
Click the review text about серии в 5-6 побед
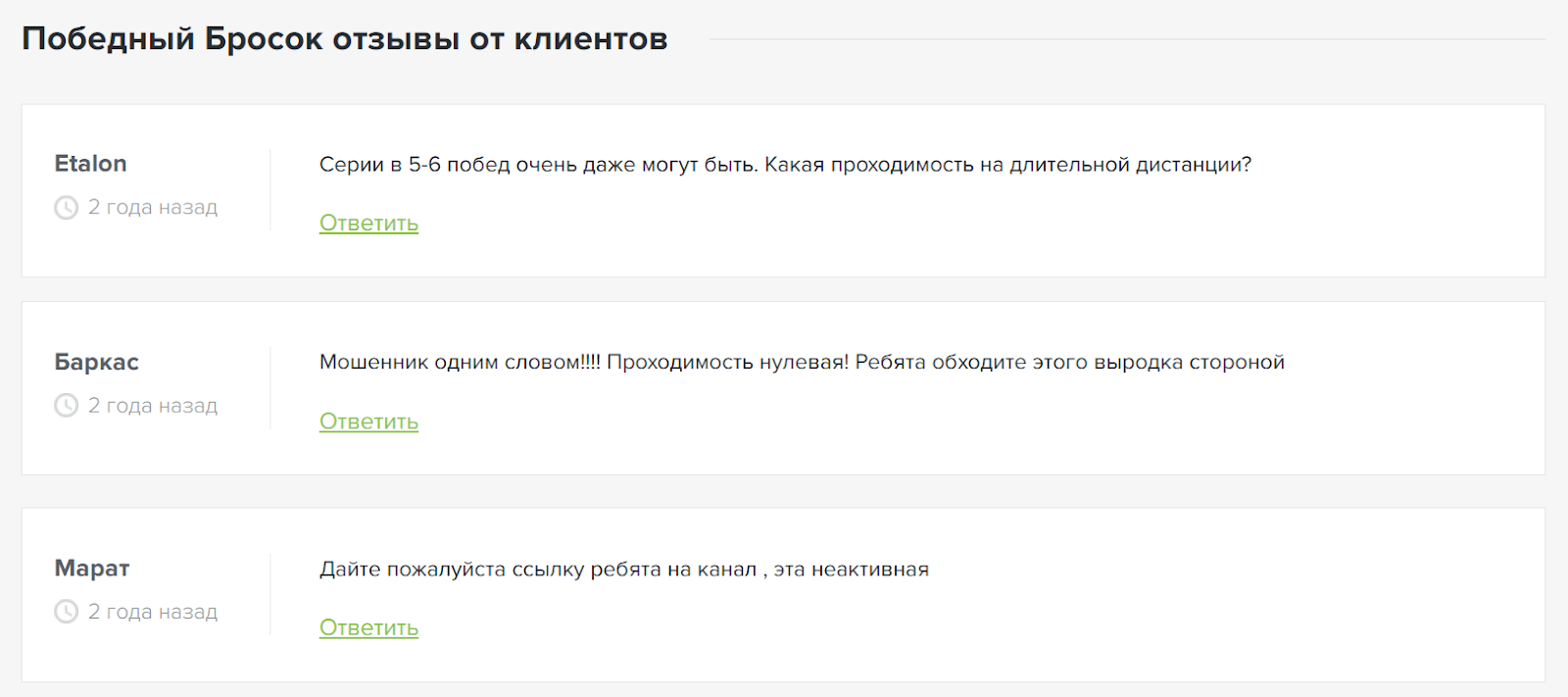[x=785, y=165]
